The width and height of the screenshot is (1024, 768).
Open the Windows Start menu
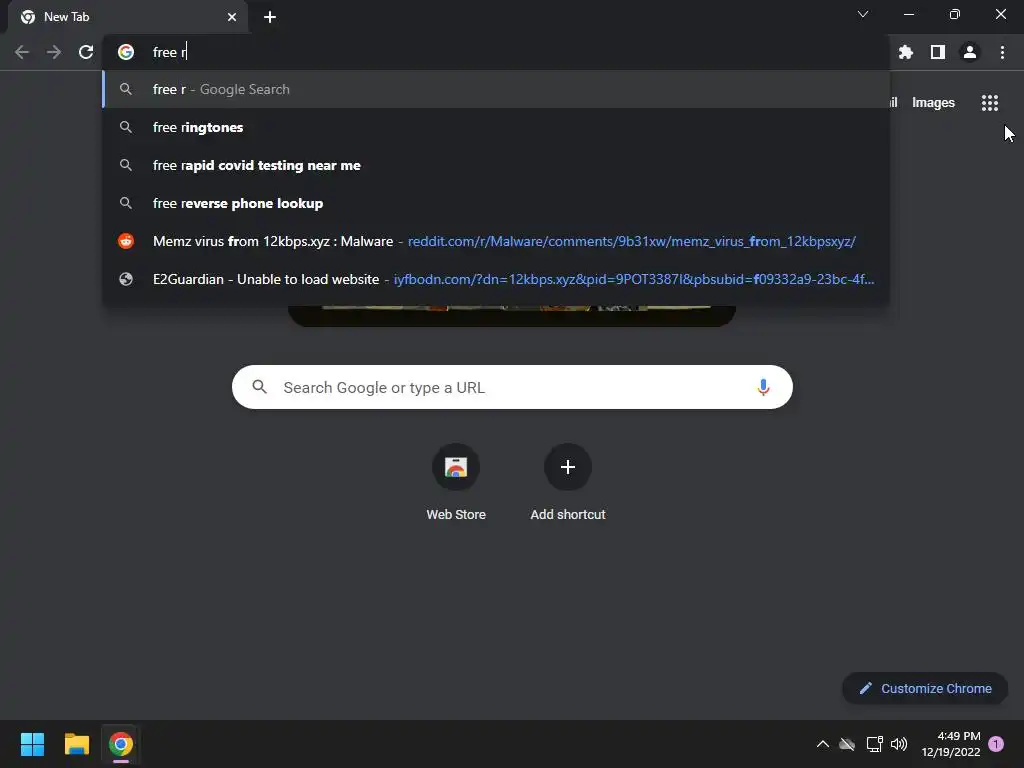pyautogui.click(x=32, y=744)
